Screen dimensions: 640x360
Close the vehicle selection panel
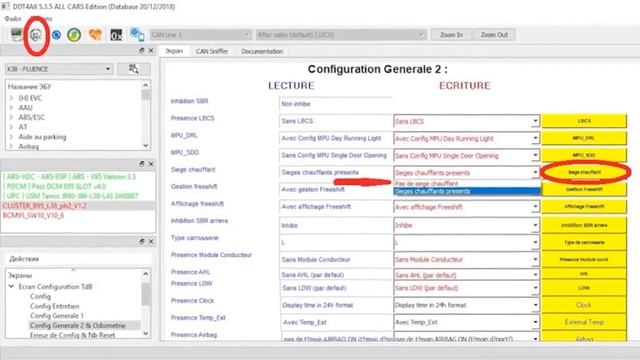151,51
